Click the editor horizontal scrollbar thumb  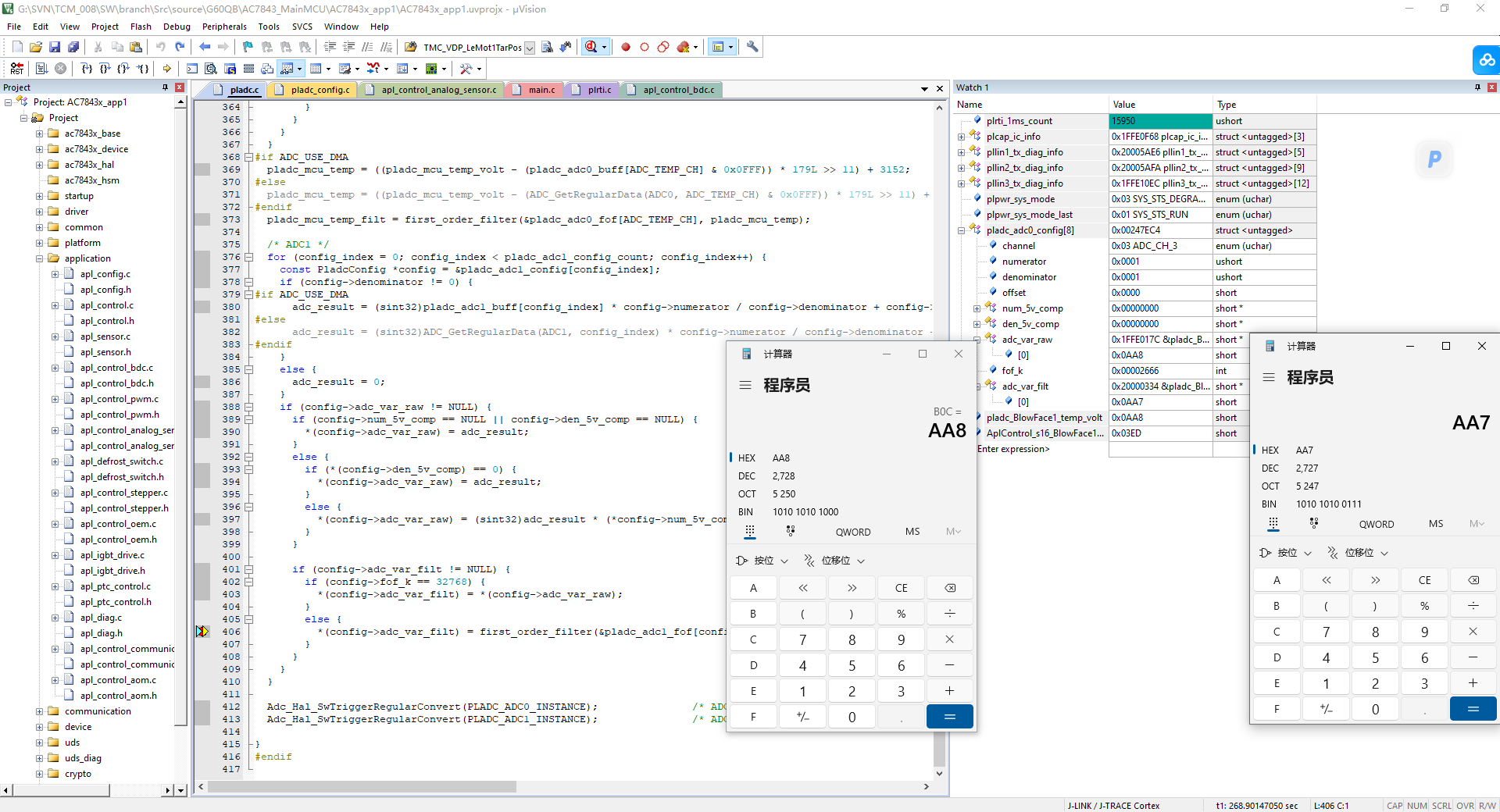pyautogui.click(x=362, y=786)
